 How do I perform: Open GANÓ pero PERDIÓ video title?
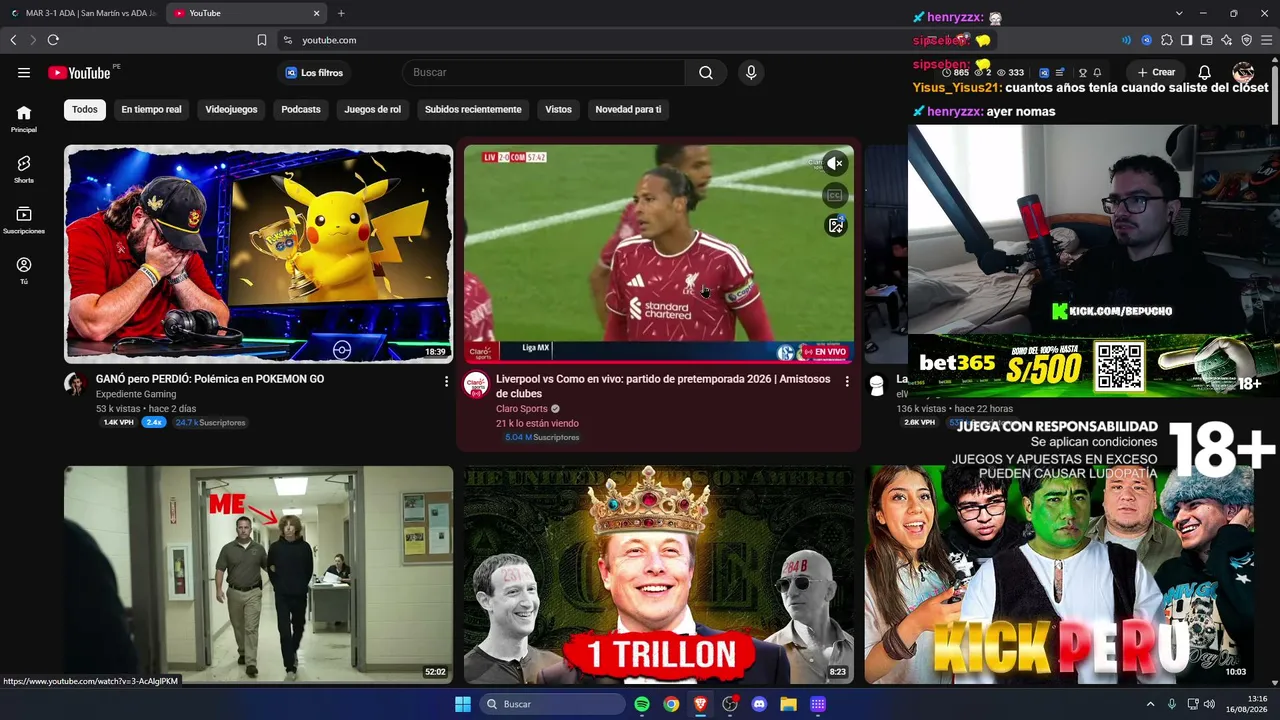click(x=210, y=379)
